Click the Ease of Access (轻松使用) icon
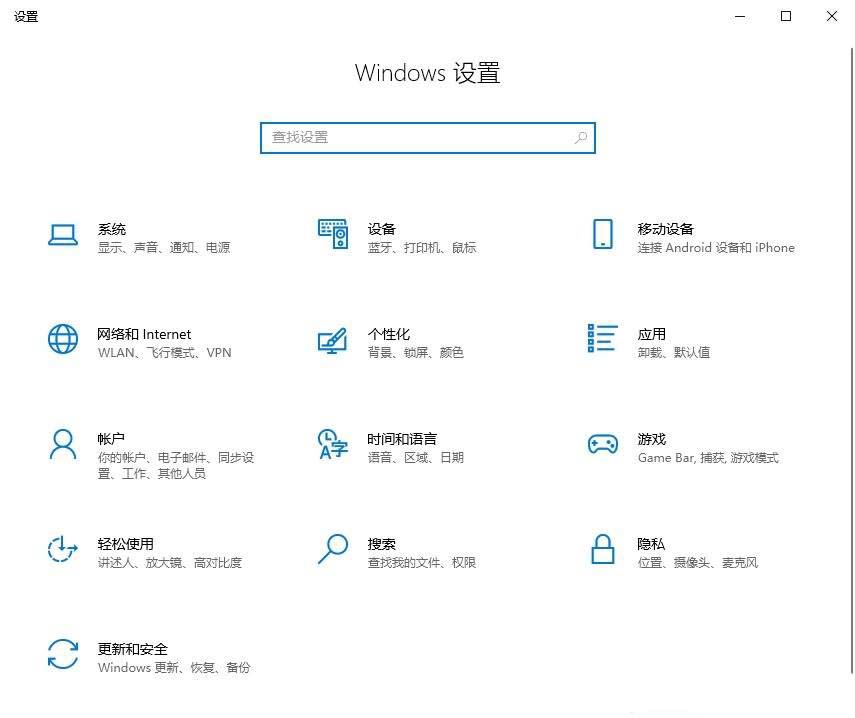Screen dimensions: 855x718 pos(63,549)
